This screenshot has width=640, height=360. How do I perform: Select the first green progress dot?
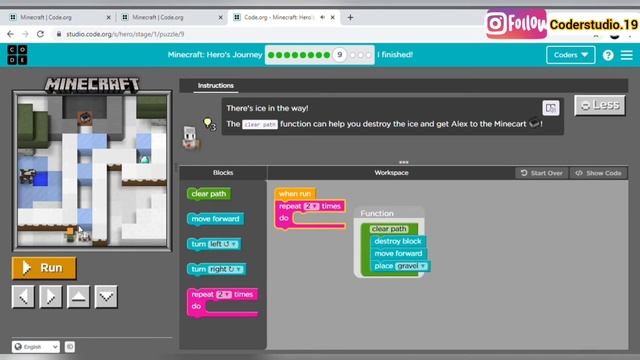click(x=271, y=55)
